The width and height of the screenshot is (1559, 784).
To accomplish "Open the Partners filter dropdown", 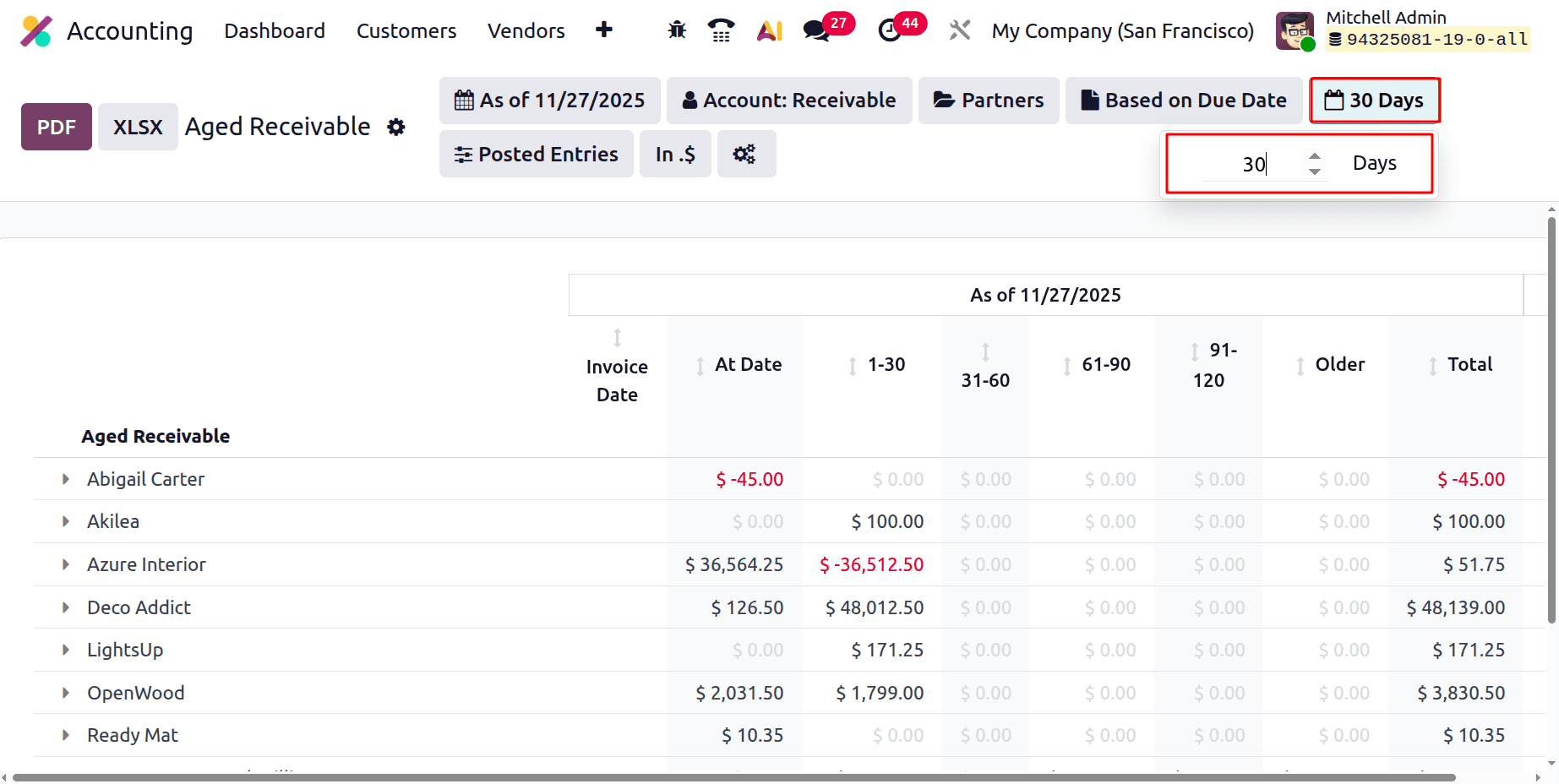I will (x=989, y=101).
